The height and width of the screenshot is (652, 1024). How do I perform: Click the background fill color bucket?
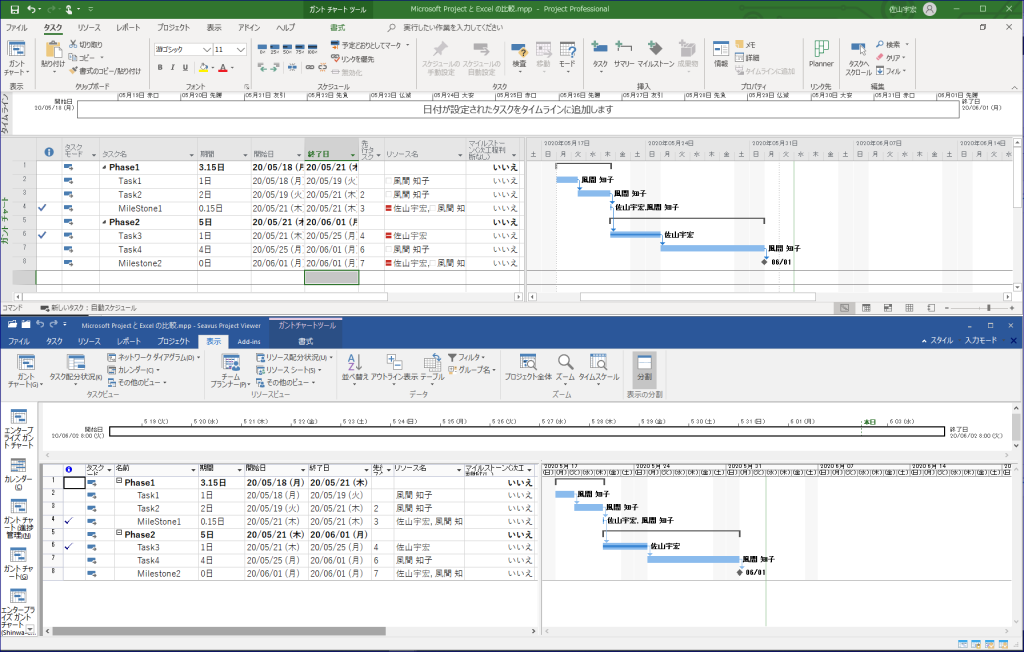tap(203, 67)
